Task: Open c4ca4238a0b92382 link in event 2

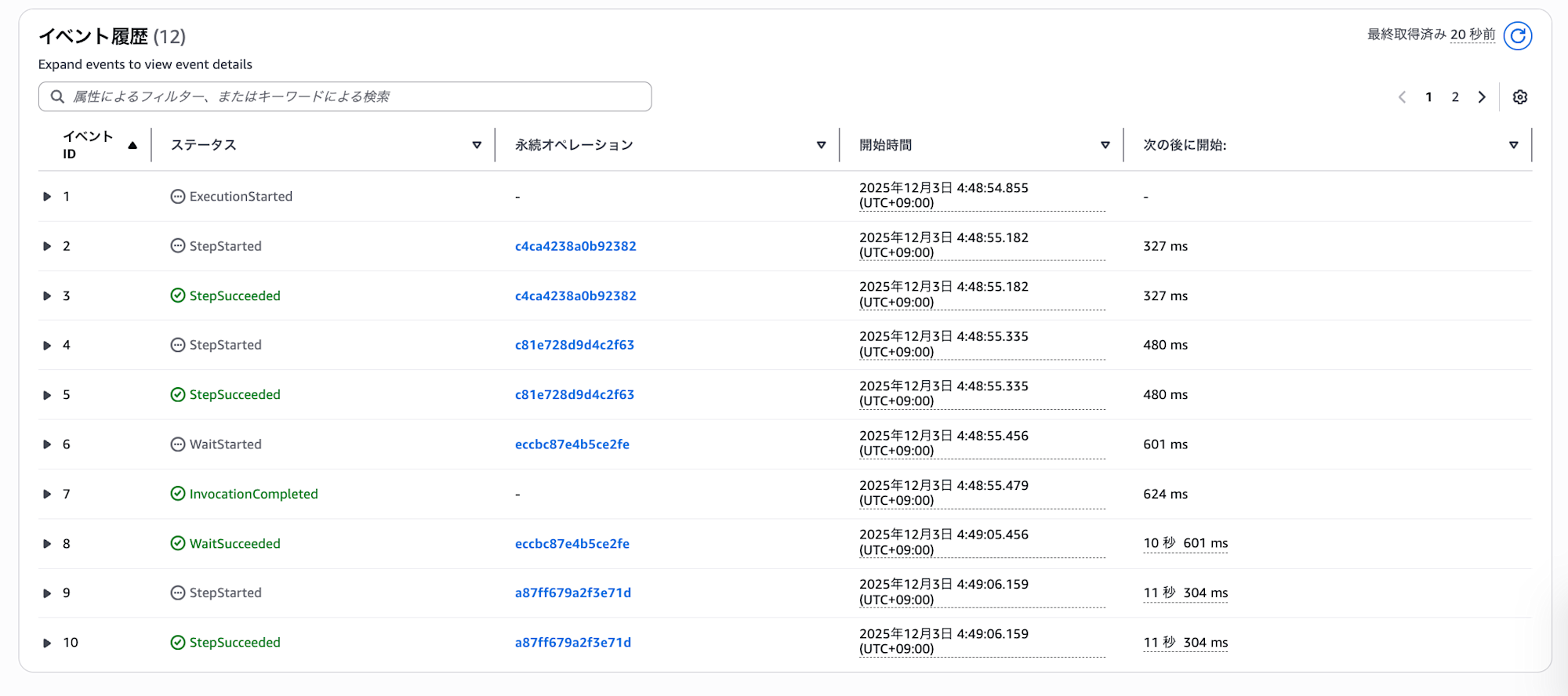Action: point(575,246)
